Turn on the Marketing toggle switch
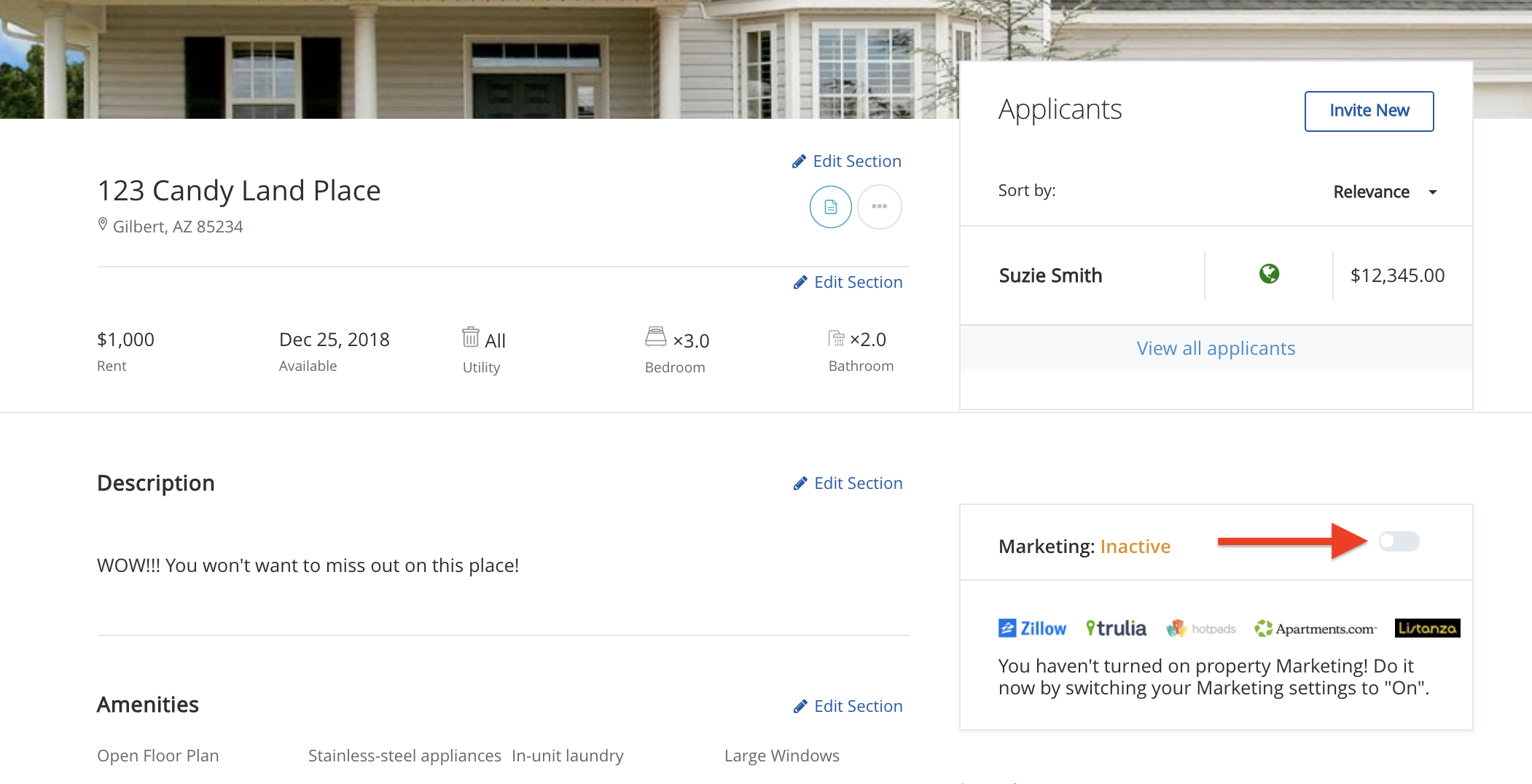Image resolution: width=1532 pixels, height=784 pixels. click(1399, 541)
